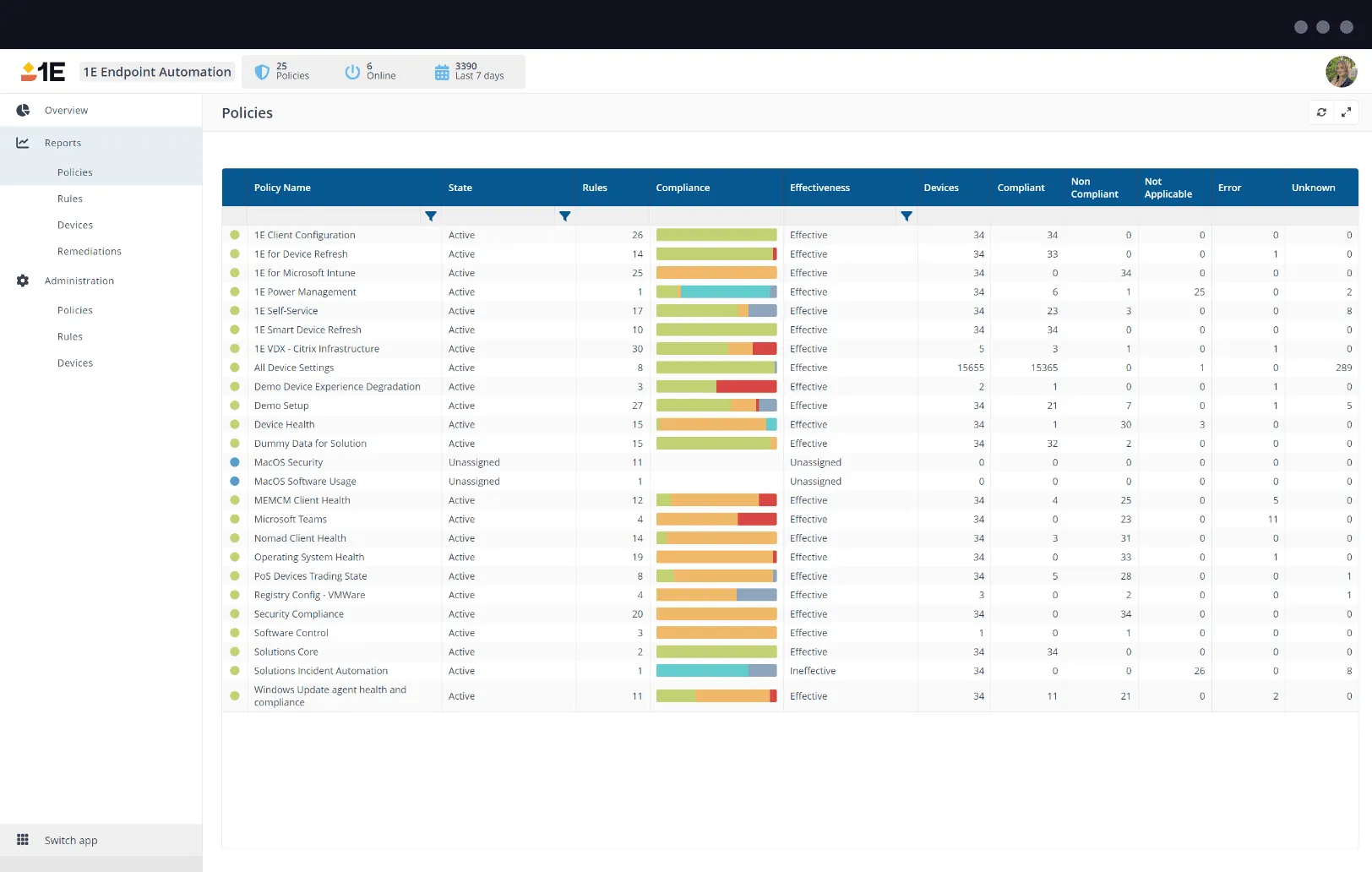Click the power icon showing 6 Online
Screen dimensions: 1372x872
click(x=352, y=71)
